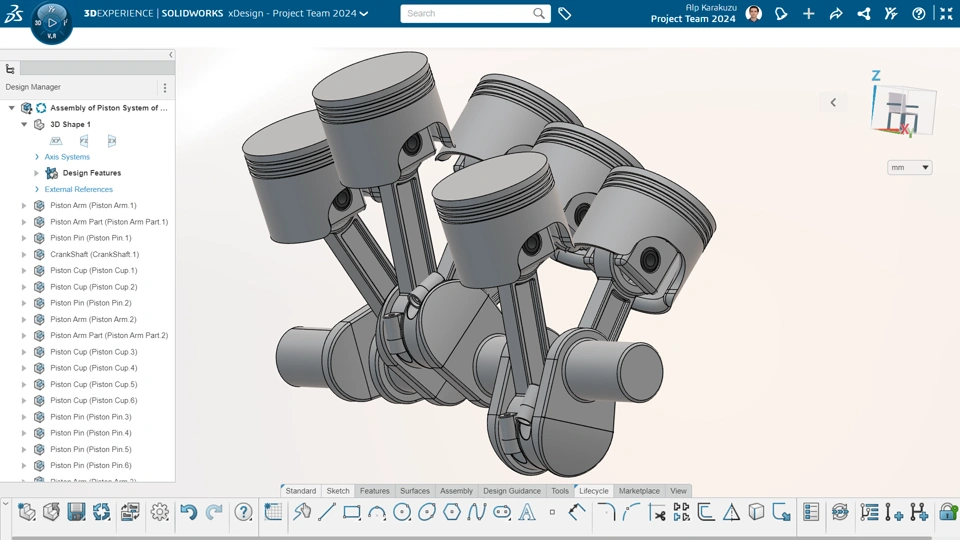Select the Arc sketch tool
This screenshot has height=540, width=960.
click(377, 513)
